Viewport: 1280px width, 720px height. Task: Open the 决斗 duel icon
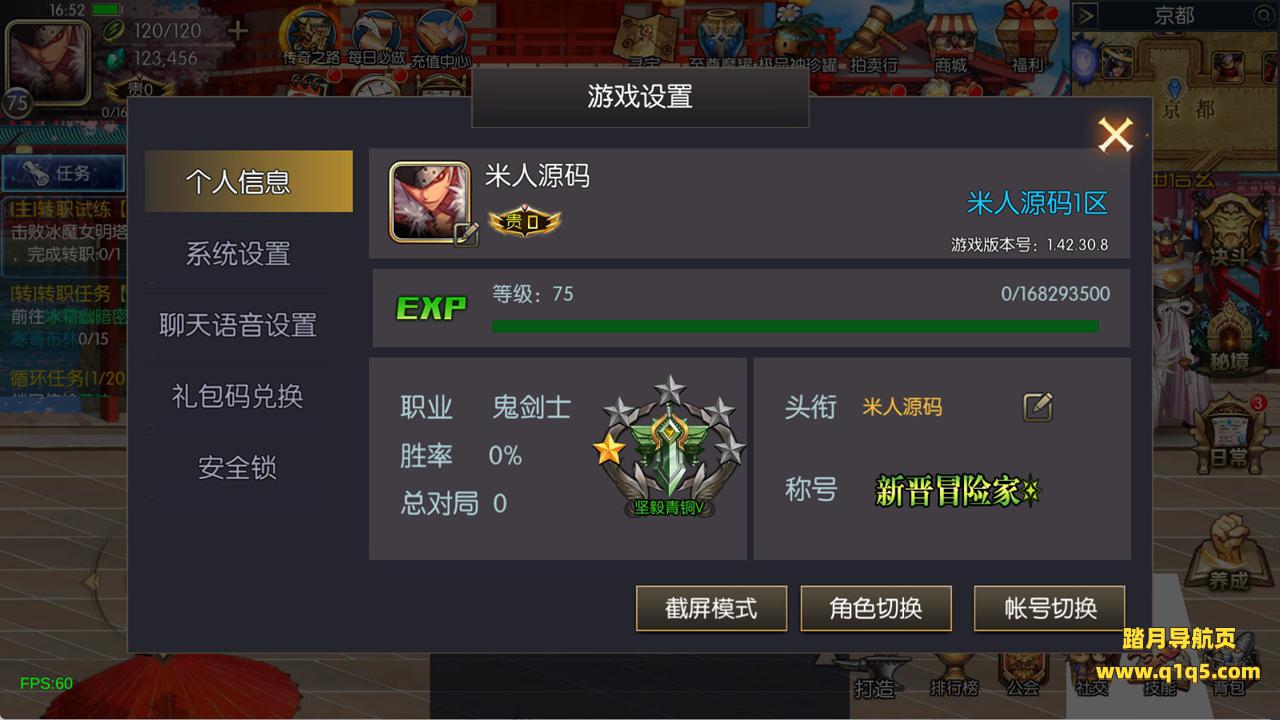(x=1227, y=228)
